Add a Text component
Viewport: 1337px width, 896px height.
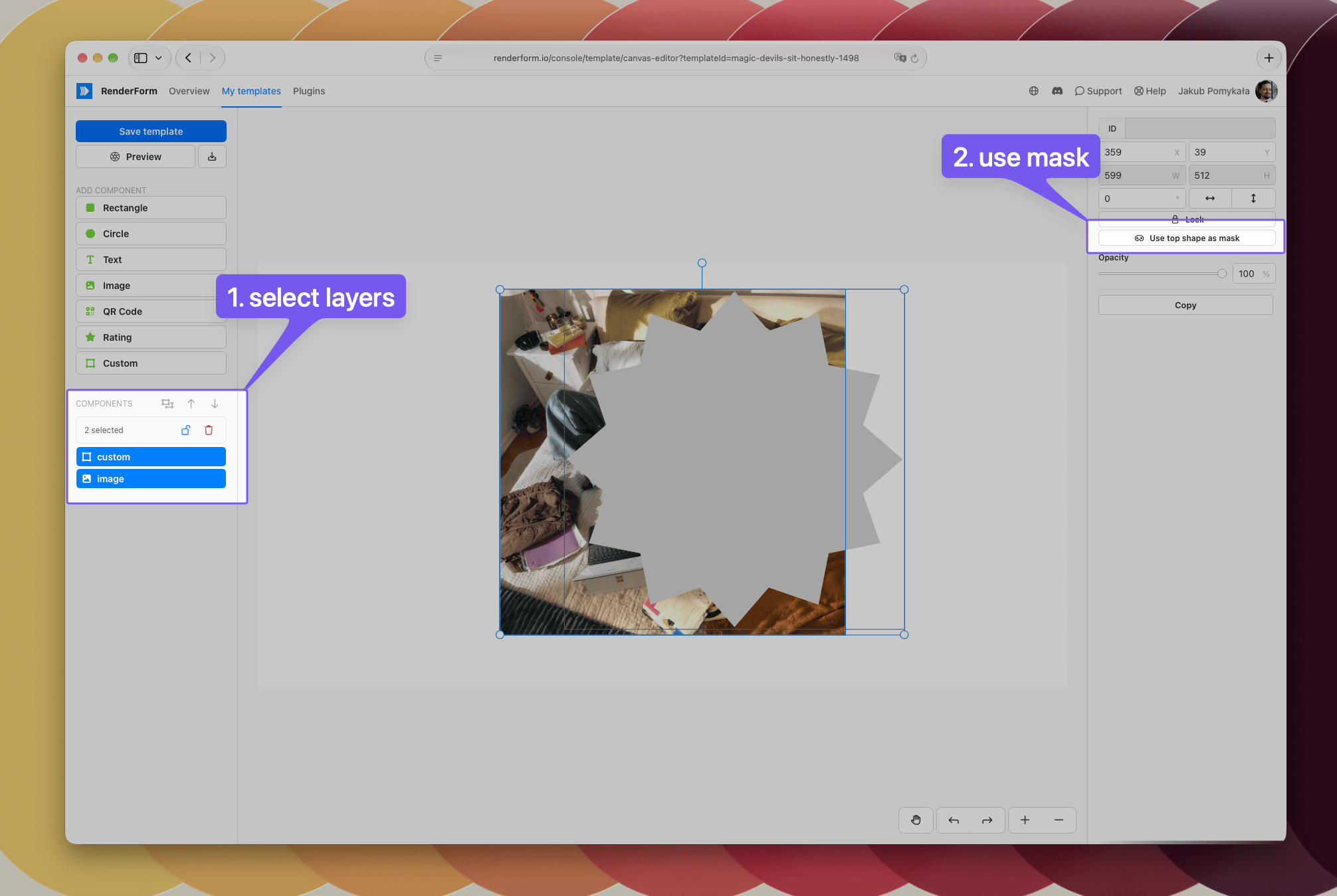[x=151, y=260]
